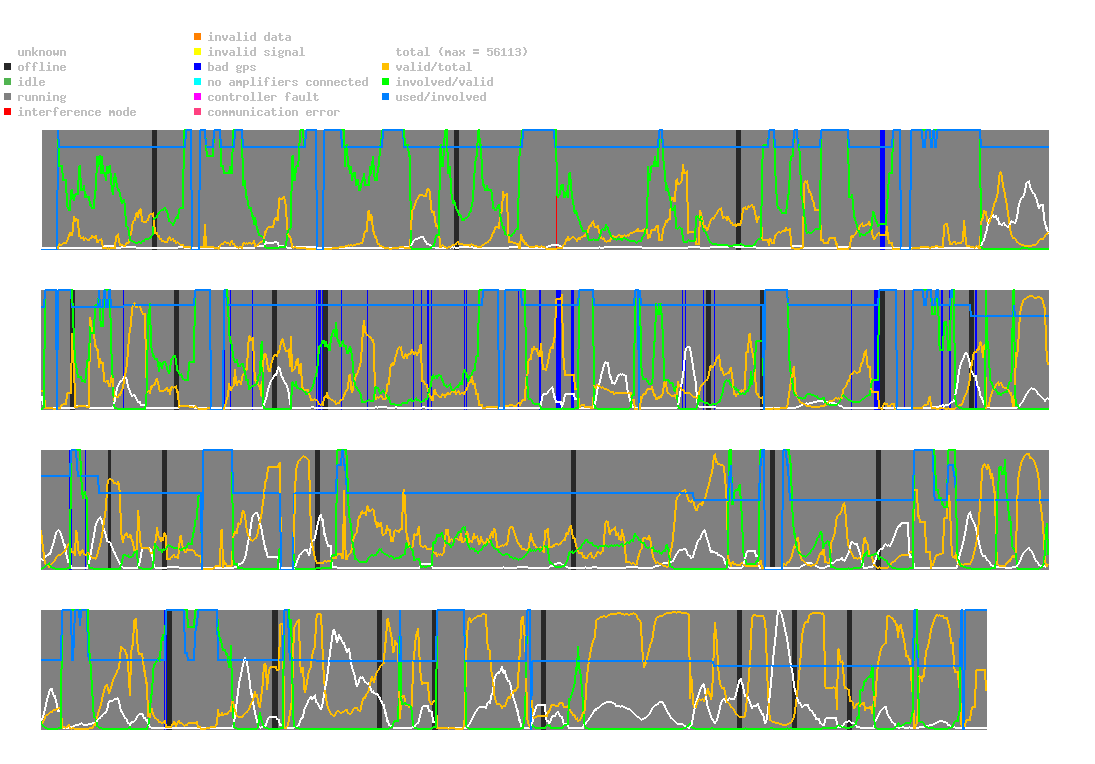Select the 'invalid signal' legend label
1095x764 pixels.
tap(256, 52)
